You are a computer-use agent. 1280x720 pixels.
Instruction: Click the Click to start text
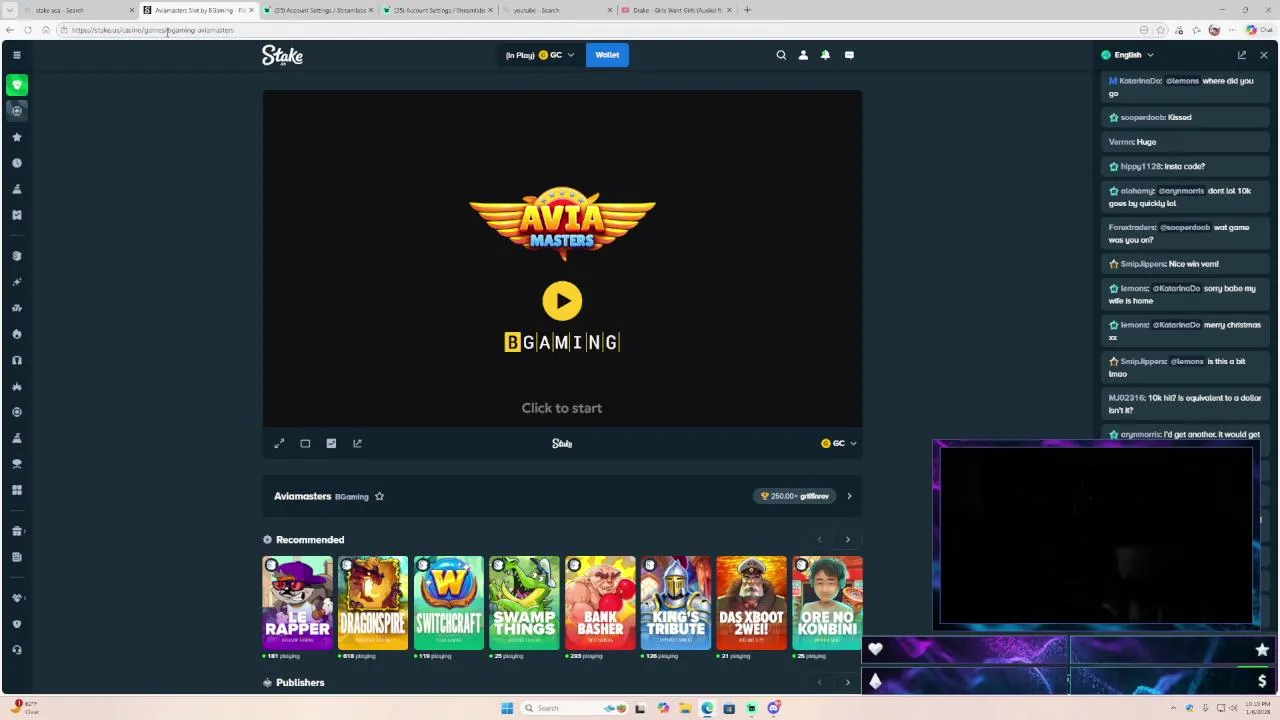point(562,408)
